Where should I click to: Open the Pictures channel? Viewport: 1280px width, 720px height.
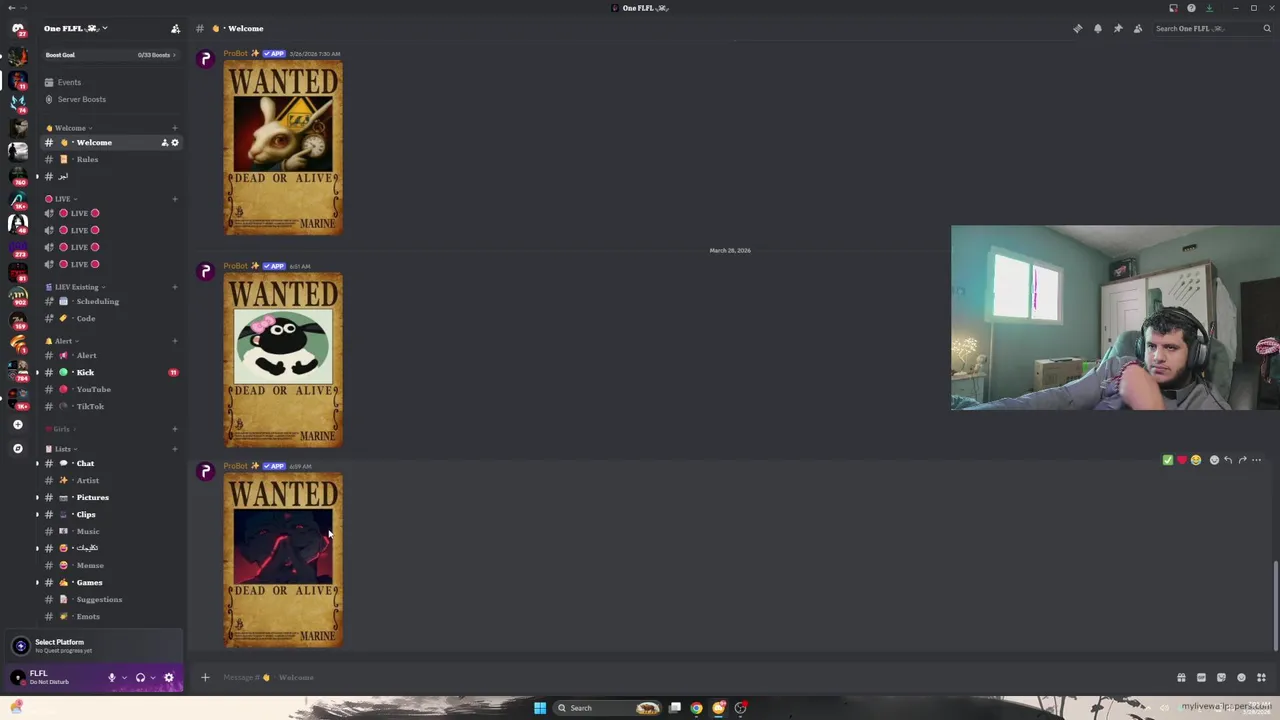(110, 497)
